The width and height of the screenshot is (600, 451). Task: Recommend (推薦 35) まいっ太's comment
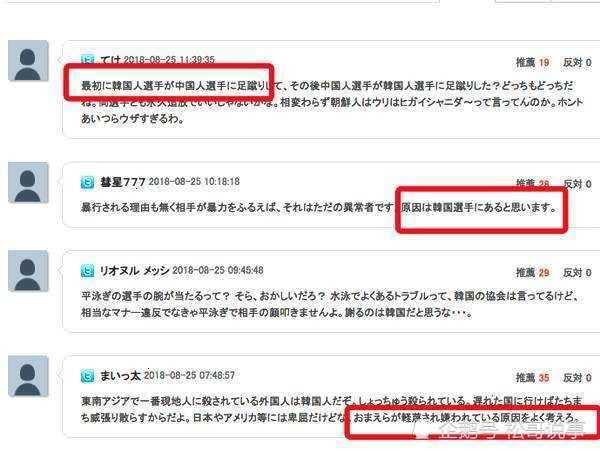point(533,378)
